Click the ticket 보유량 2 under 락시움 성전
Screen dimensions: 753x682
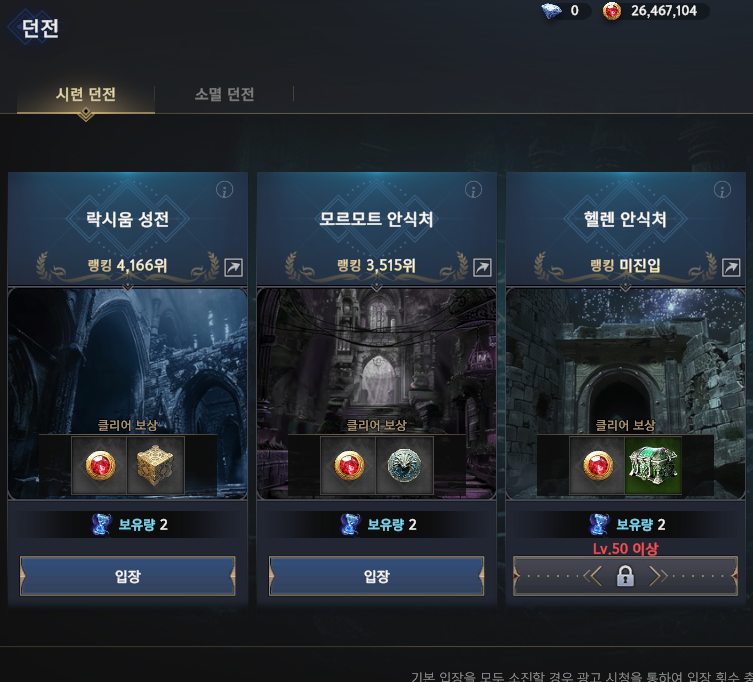coord(128,524)
